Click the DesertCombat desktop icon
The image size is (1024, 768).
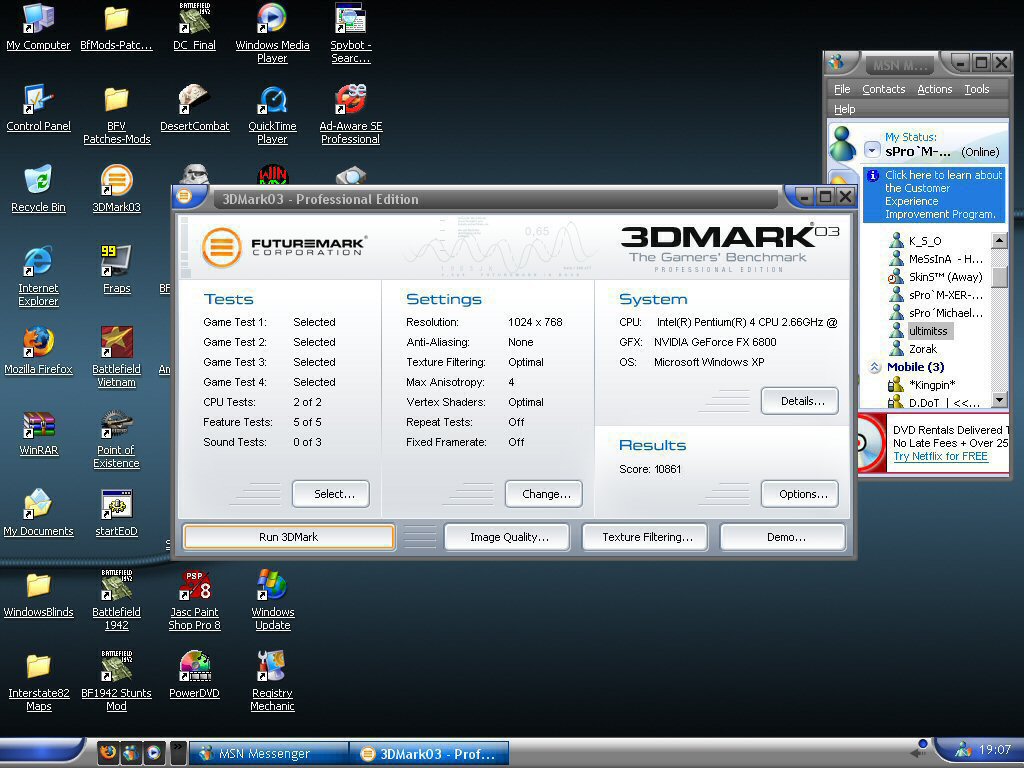(195, 109)
